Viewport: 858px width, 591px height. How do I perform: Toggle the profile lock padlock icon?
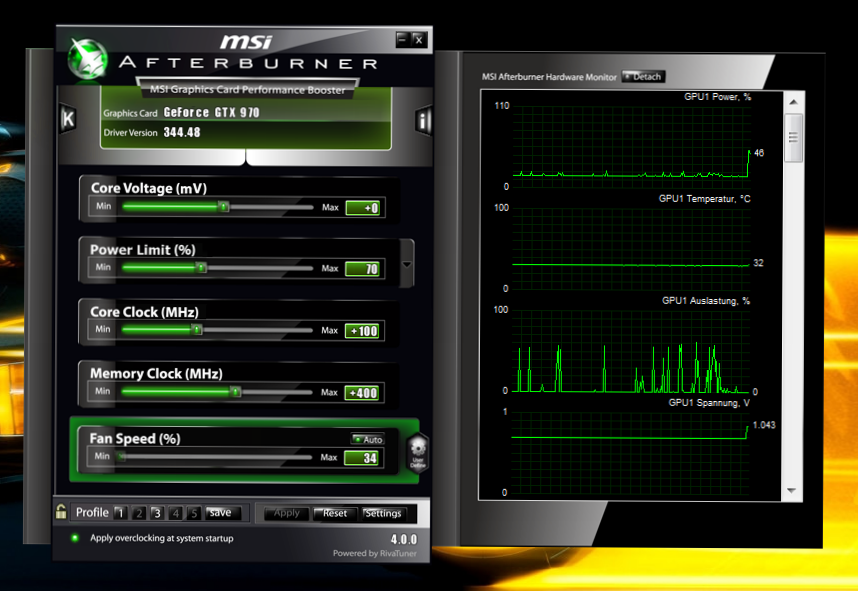pyautogui.click(x=61, y=512)
